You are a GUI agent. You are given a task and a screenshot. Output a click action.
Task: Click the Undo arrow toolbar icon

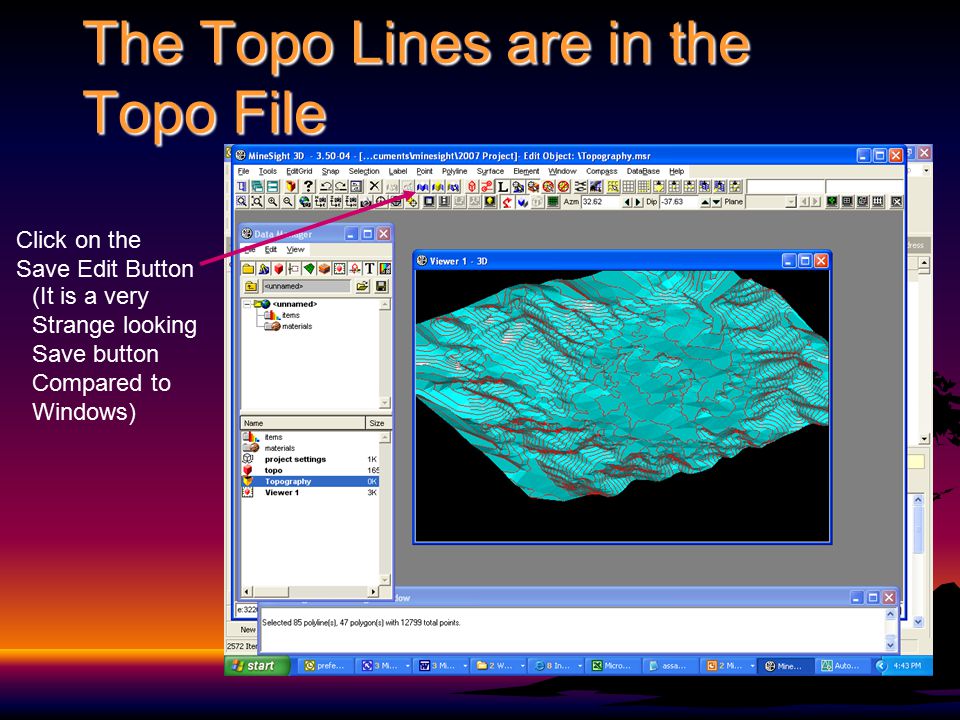326,186
